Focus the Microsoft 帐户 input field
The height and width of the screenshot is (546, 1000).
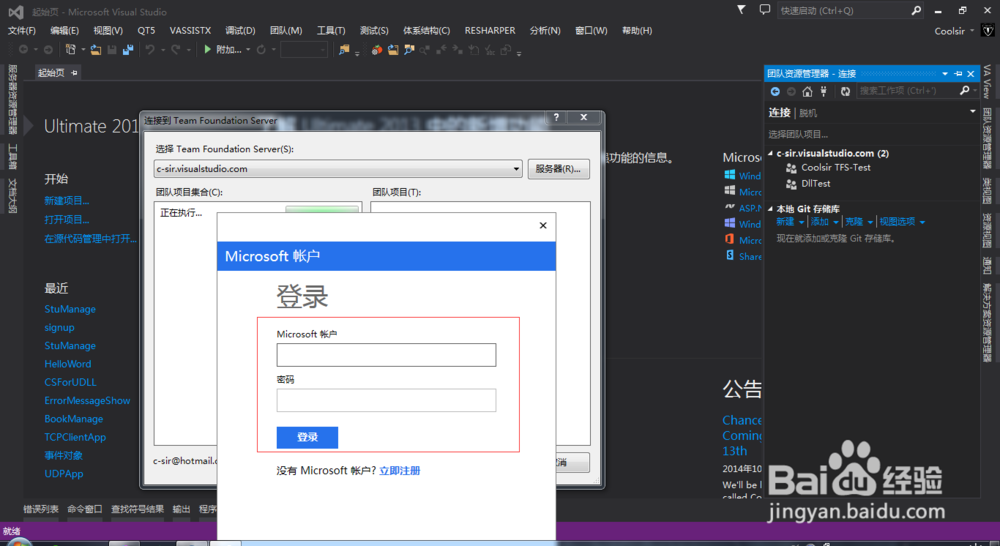tap(386, 355)
